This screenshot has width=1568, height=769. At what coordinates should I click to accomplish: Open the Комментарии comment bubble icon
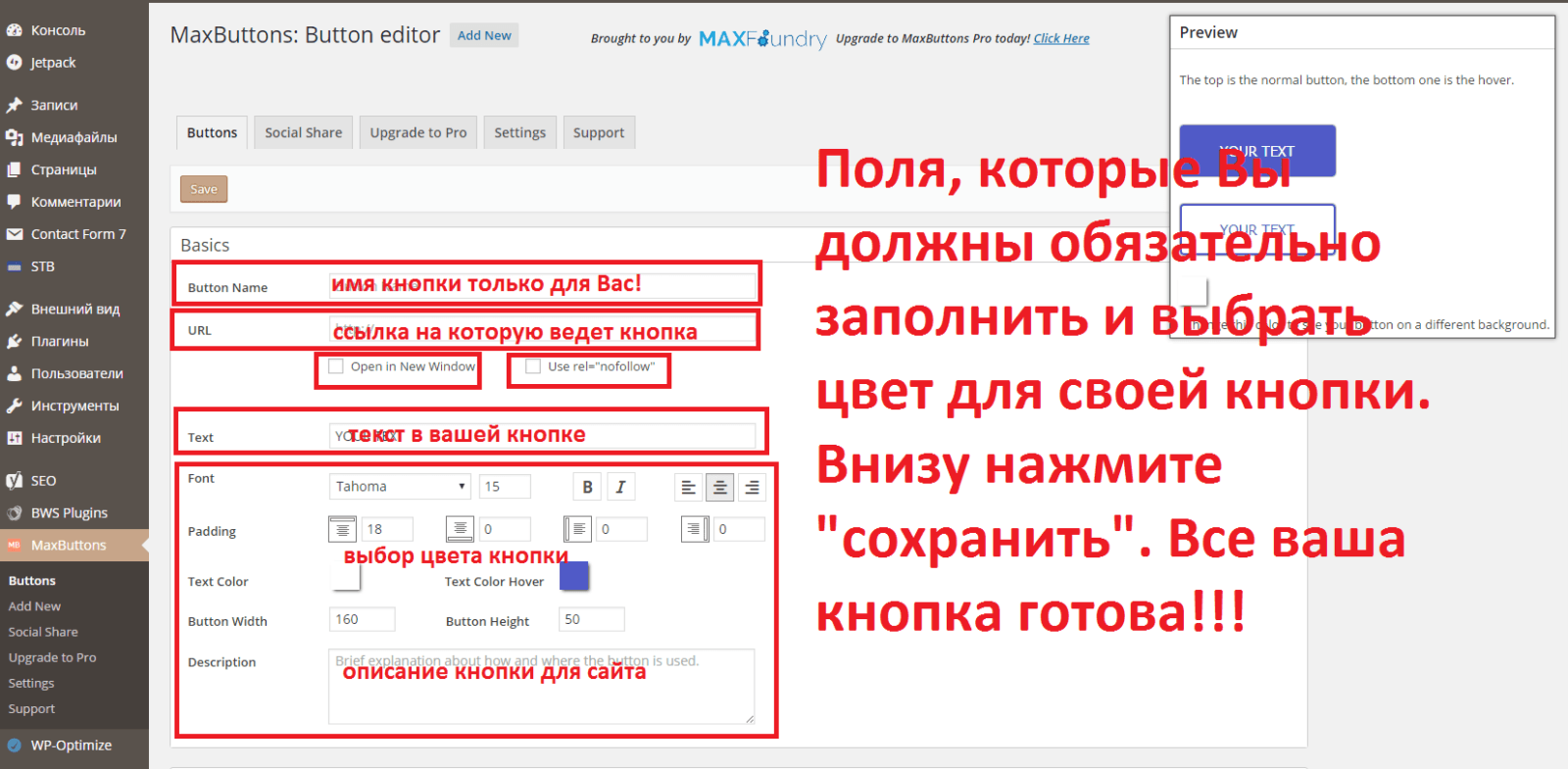pos(14,202)
